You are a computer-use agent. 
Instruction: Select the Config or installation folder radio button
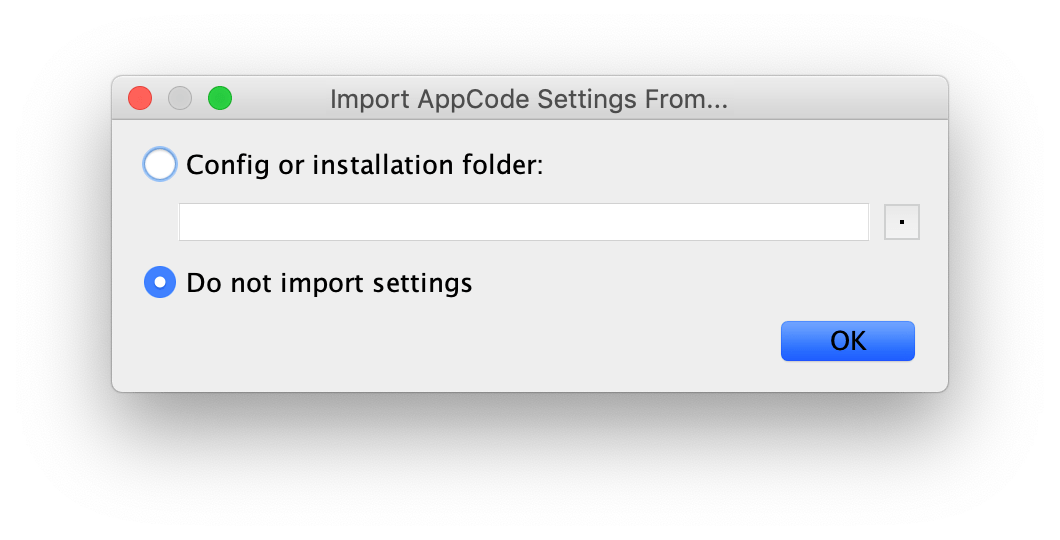(x=160, y=164)
